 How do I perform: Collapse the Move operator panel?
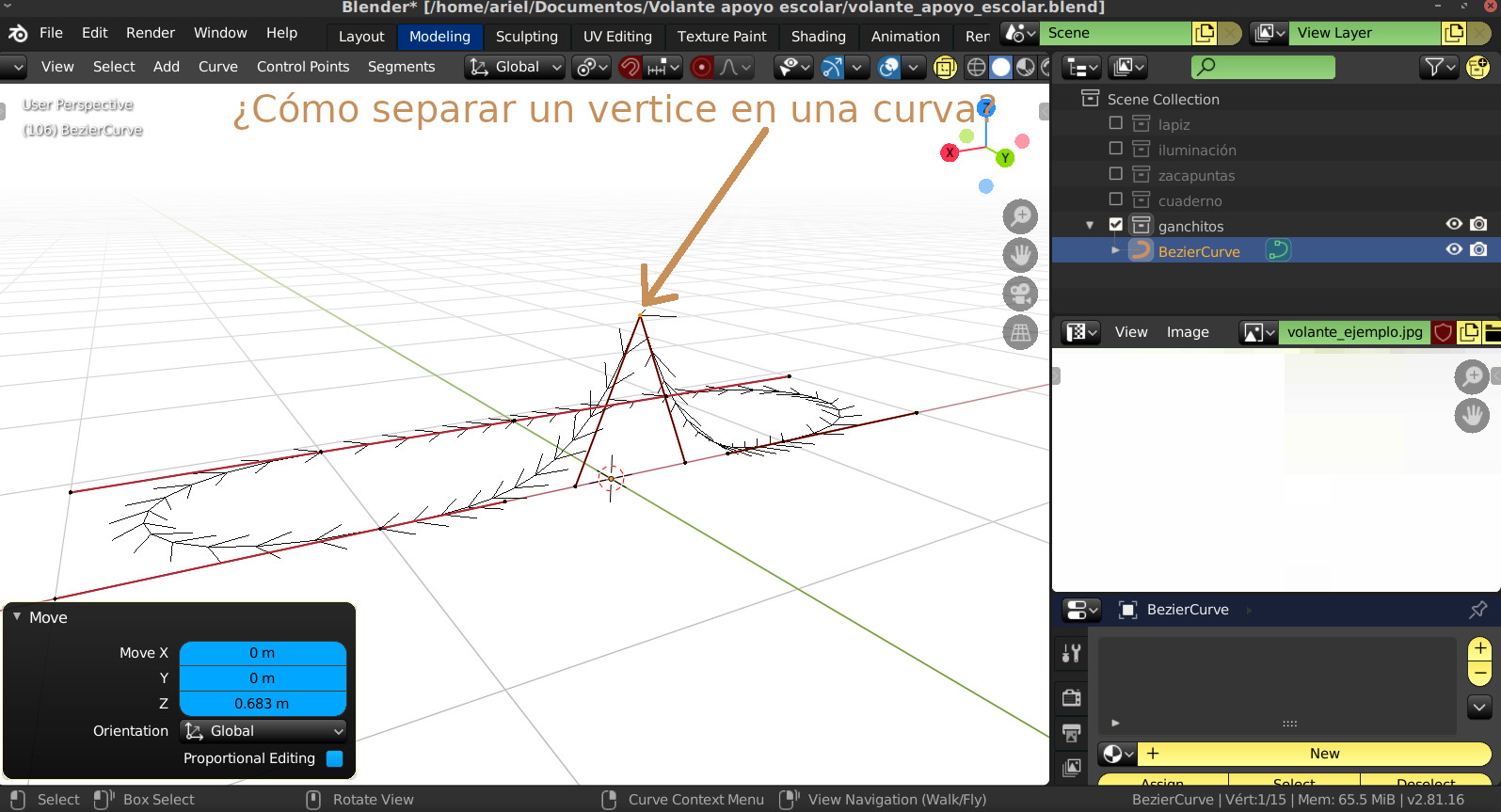coord(17,616)
